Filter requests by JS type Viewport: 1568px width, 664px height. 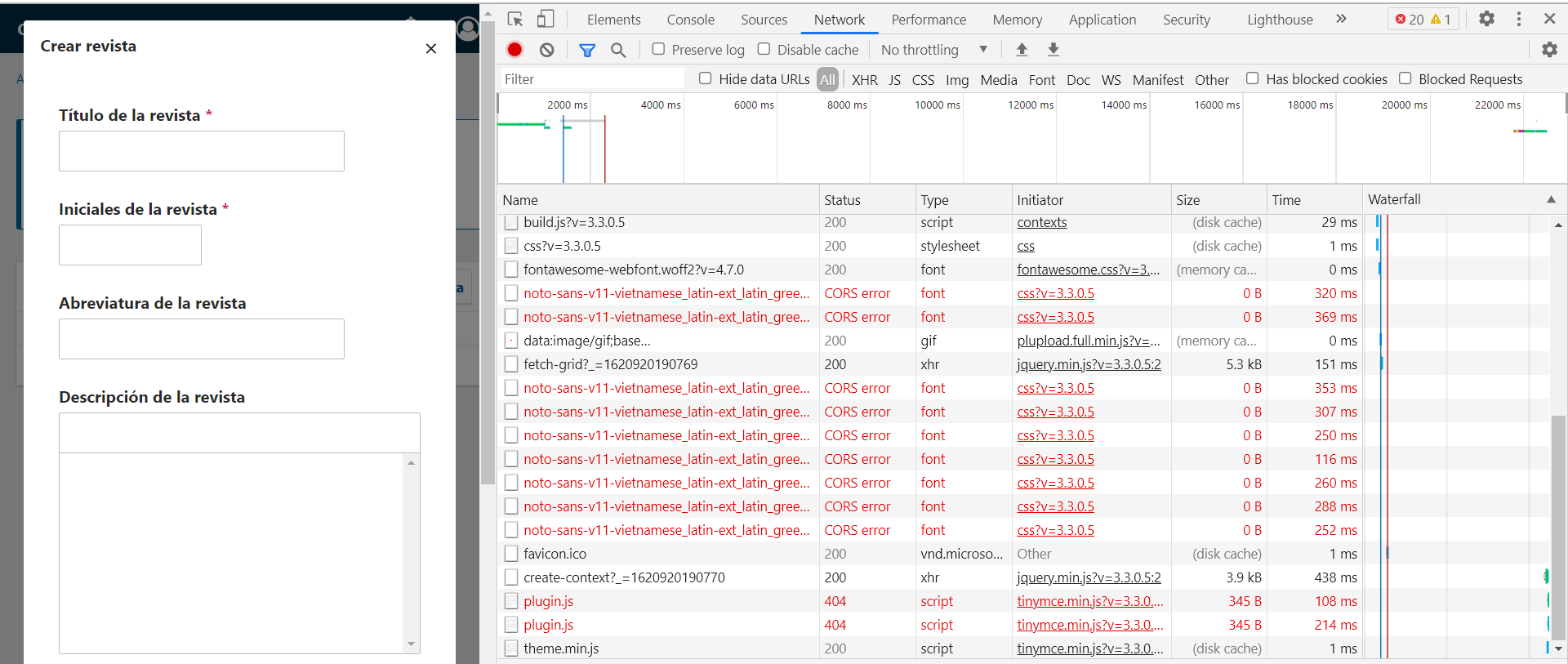895,79
